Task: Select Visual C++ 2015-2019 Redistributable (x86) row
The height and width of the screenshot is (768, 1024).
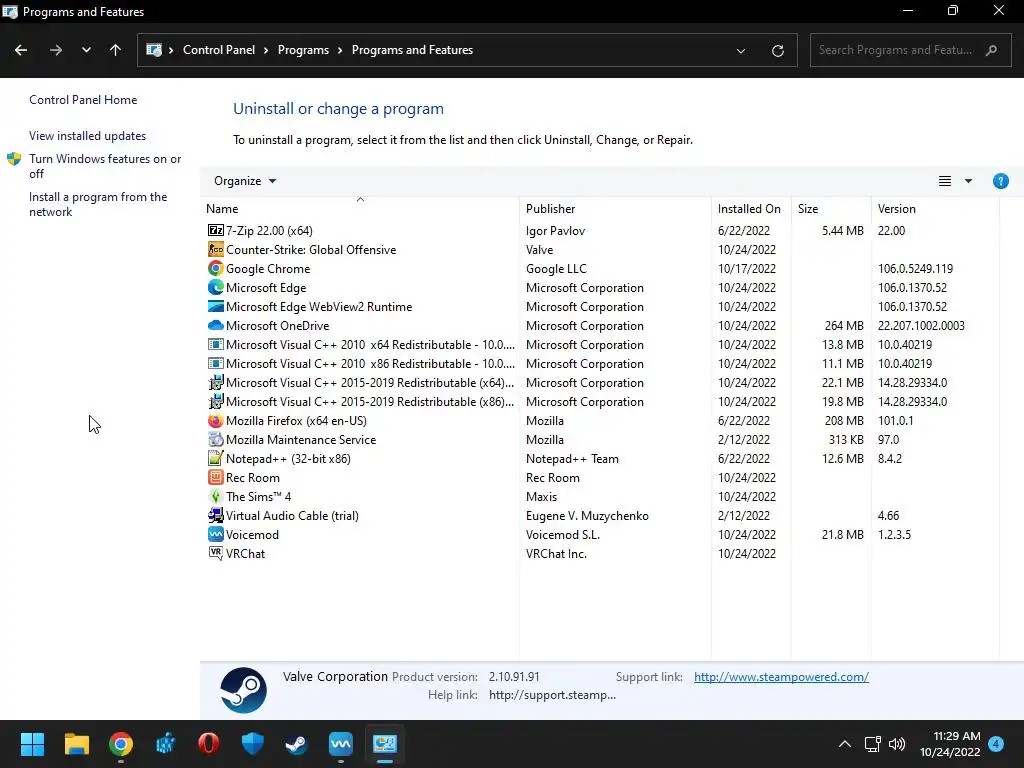Action: click(600, 401)
